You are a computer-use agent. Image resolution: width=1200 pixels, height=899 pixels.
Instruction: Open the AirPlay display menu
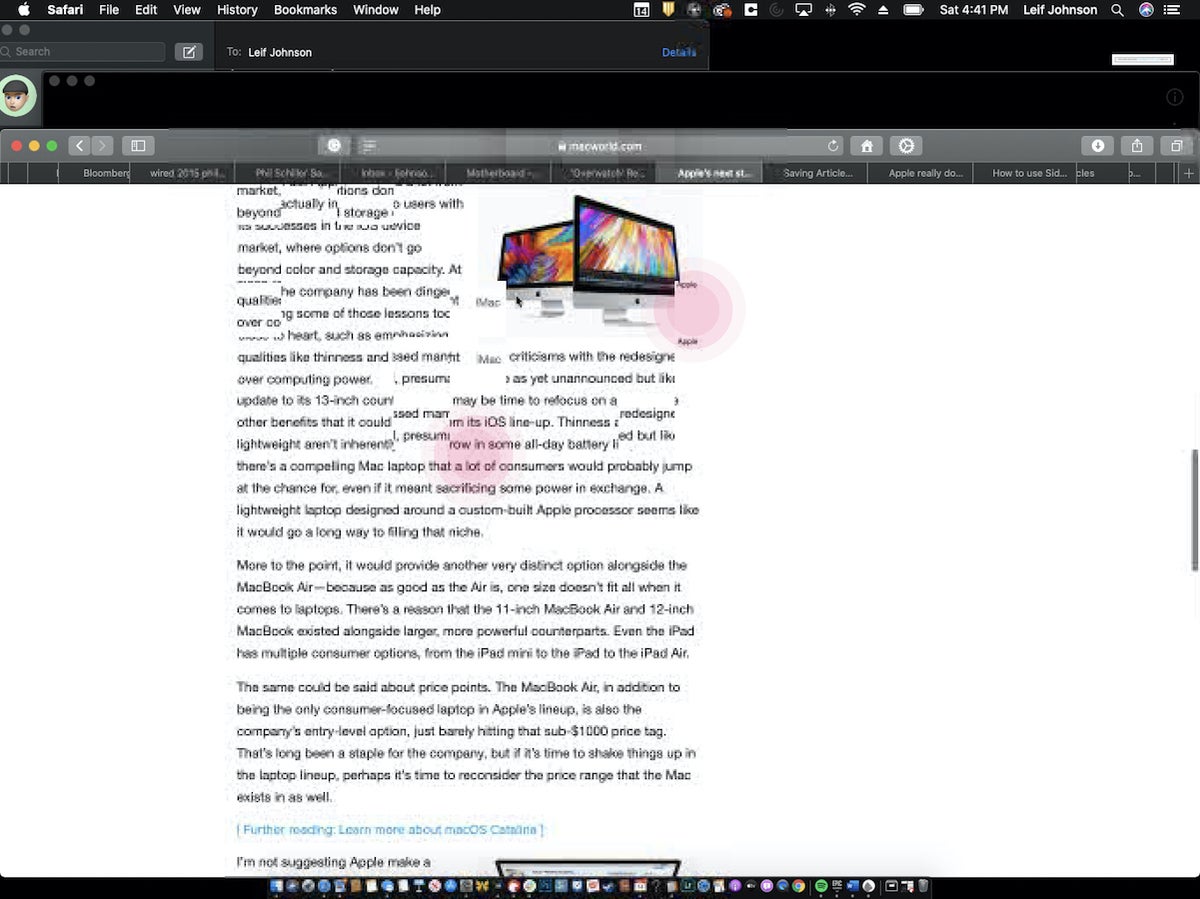(803, 10)
